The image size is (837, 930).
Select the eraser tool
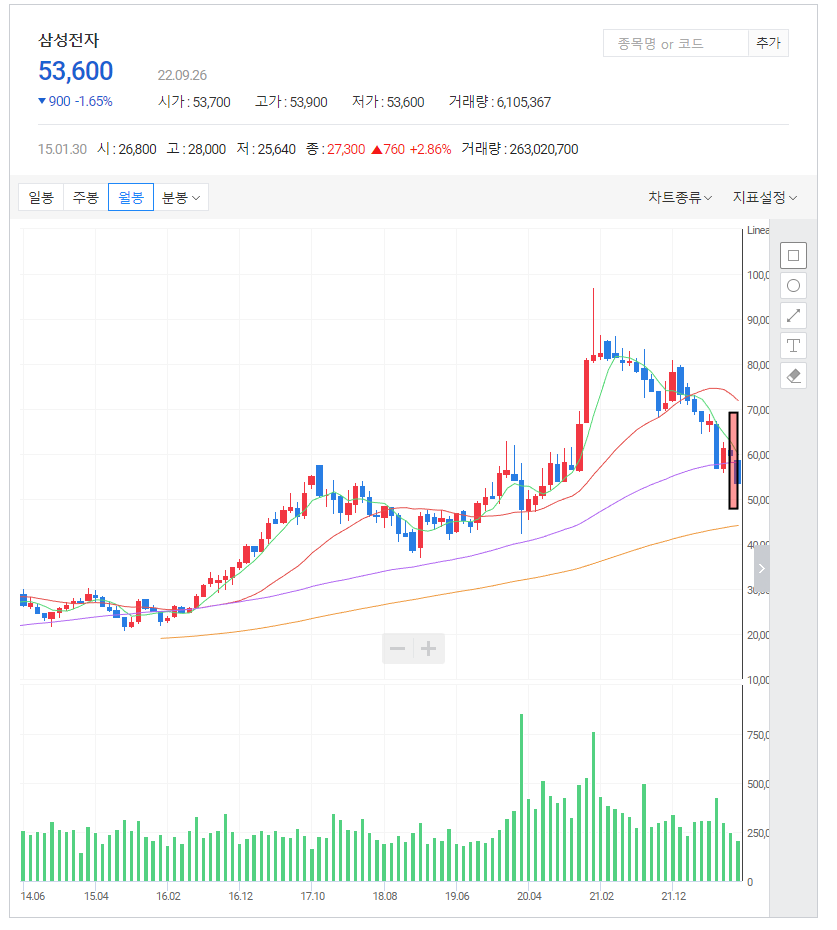pyautogui.click(x=793, y=375)
